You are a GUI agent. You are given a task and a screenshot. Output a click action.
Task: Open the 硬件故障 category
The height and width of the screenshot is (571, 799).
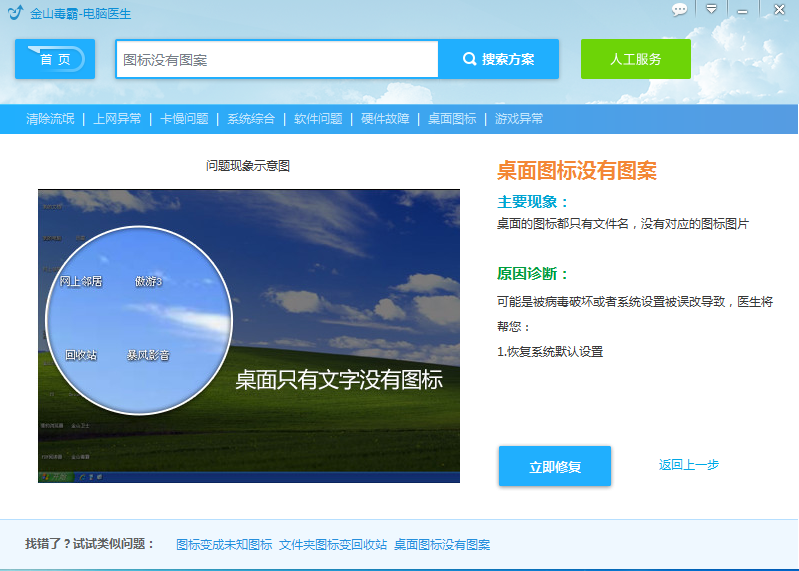coord(385,119)
